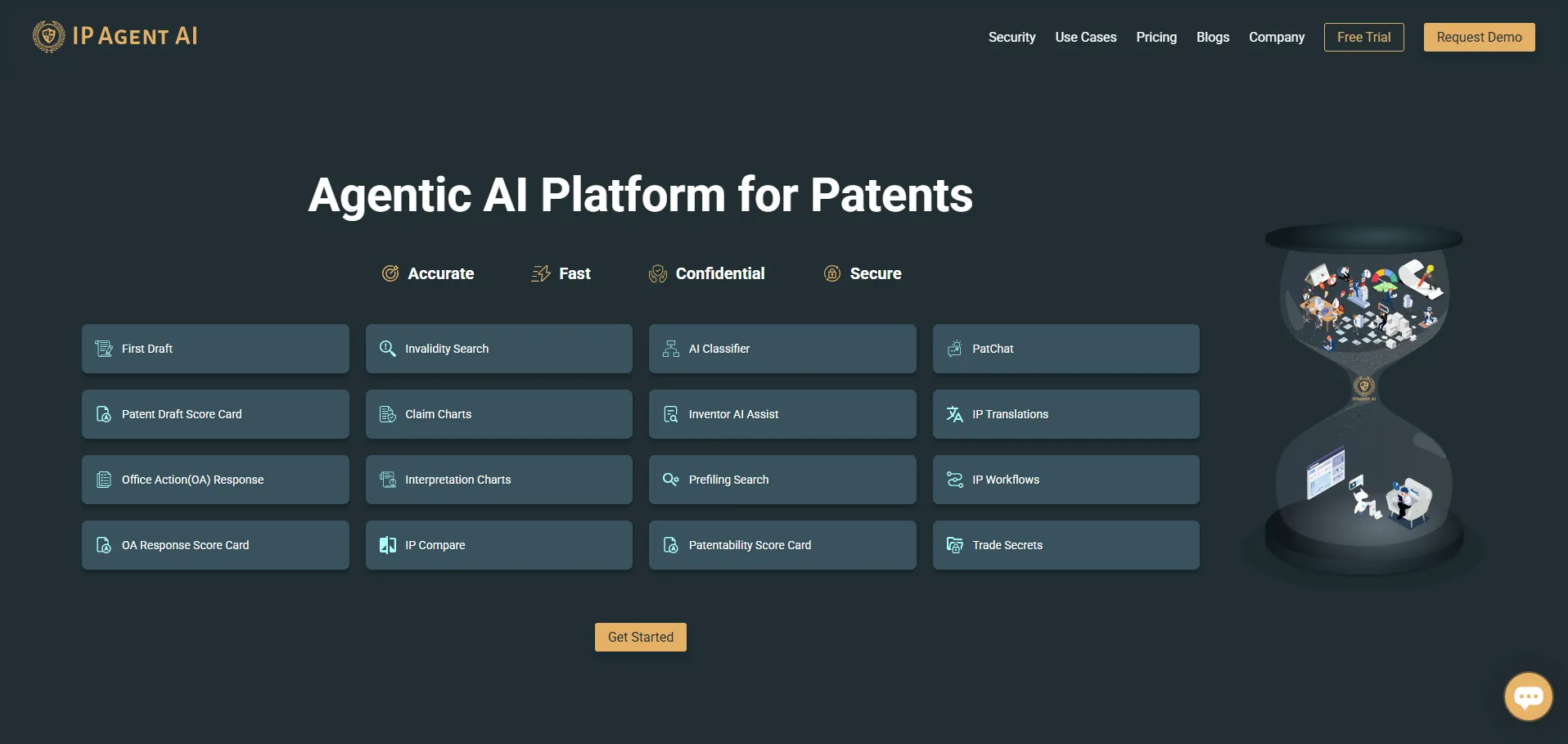Screen dimensions: 1568x744
Task: Go to the Pricing page
Action: tap(1156, 38)
